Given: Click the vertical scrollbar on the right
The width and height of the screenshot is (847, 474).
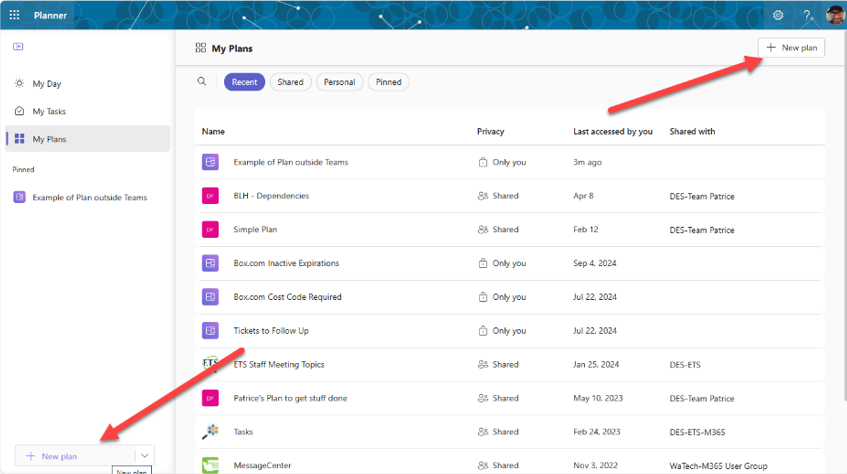Looking at the screenshot, I should tap(844, 216).
